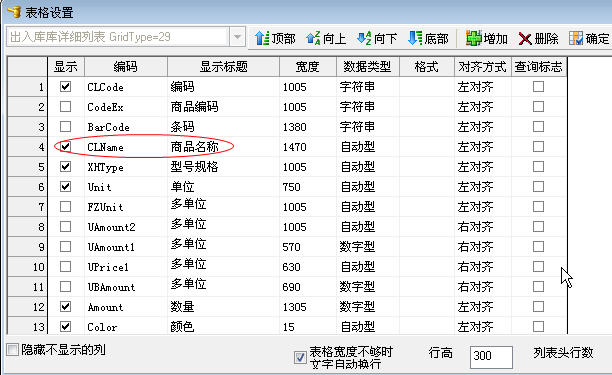Click the 向上 move-up toolbar button

[326, 38]
